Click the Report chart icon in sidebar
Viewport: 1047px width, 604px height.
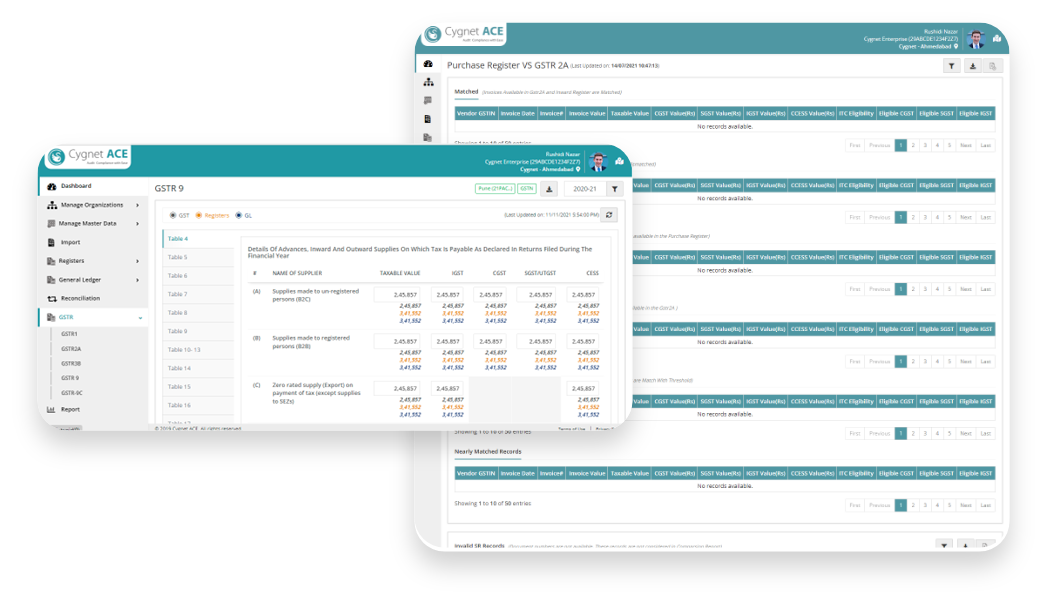click(51, 409)
